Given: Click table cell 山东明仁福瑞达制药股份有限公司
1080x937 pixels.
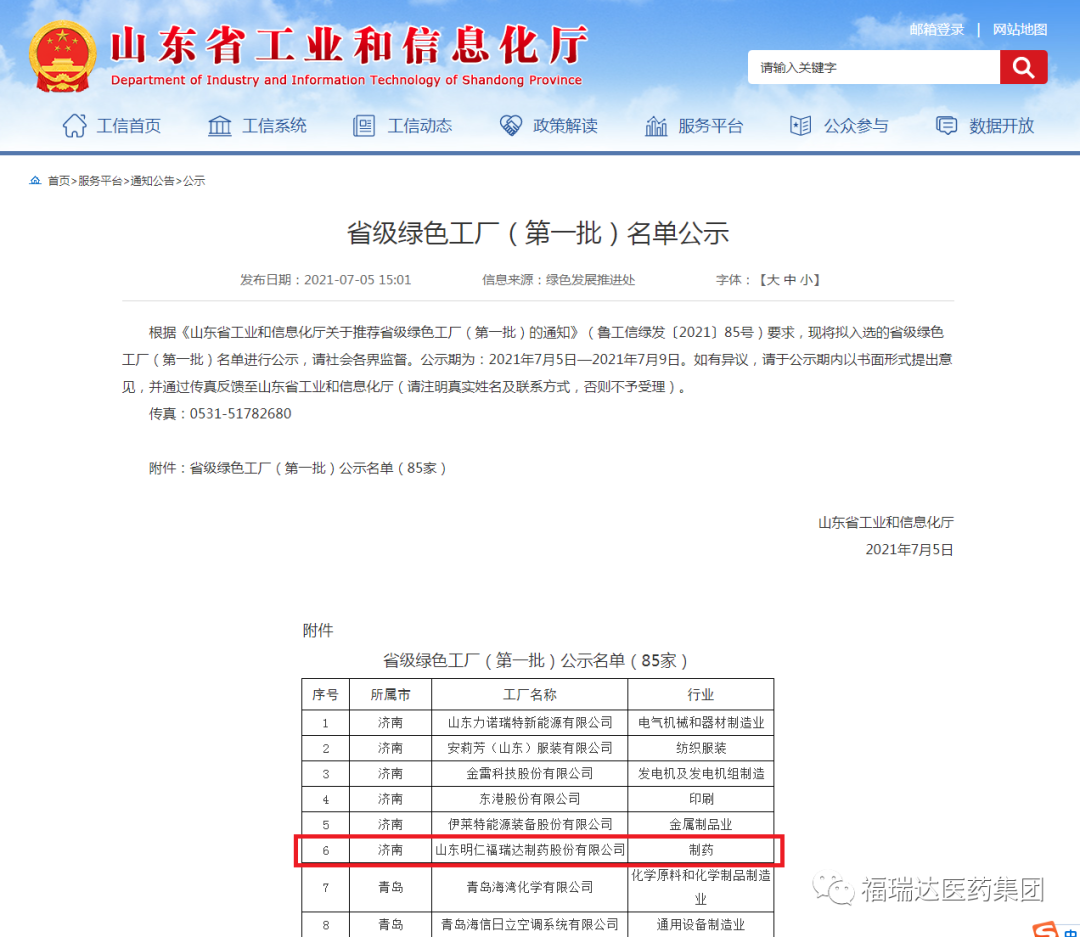Looking at the screenshot, I should [x=530, y=850].
